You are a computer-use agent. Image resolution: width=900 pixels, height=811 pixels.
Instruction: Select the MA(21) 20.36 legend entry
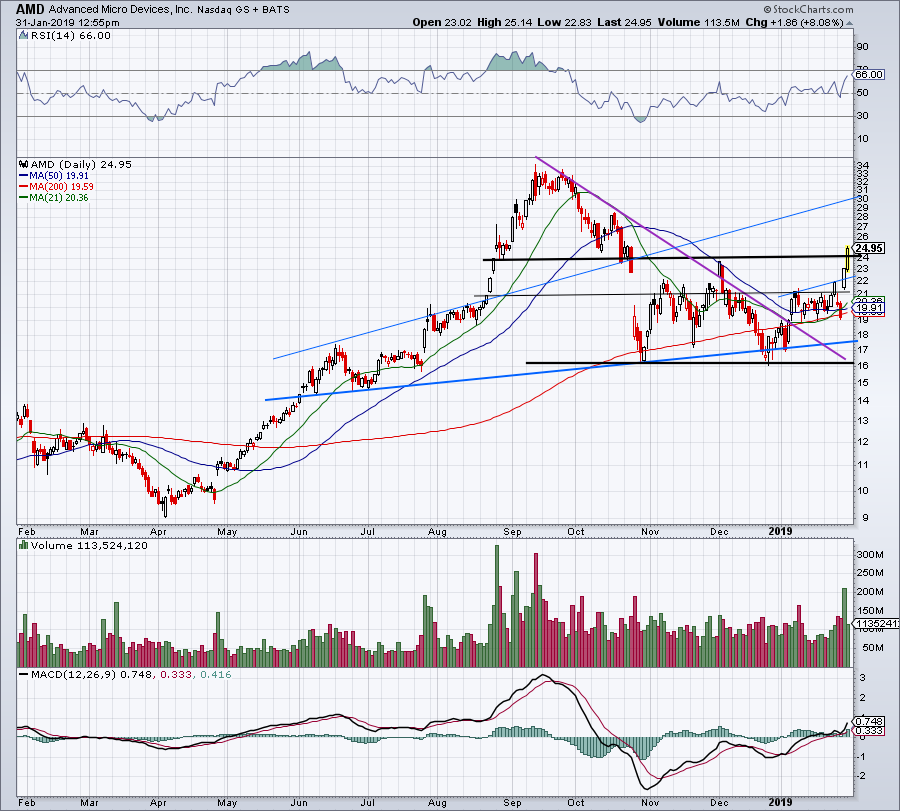(x=54, y=197)
